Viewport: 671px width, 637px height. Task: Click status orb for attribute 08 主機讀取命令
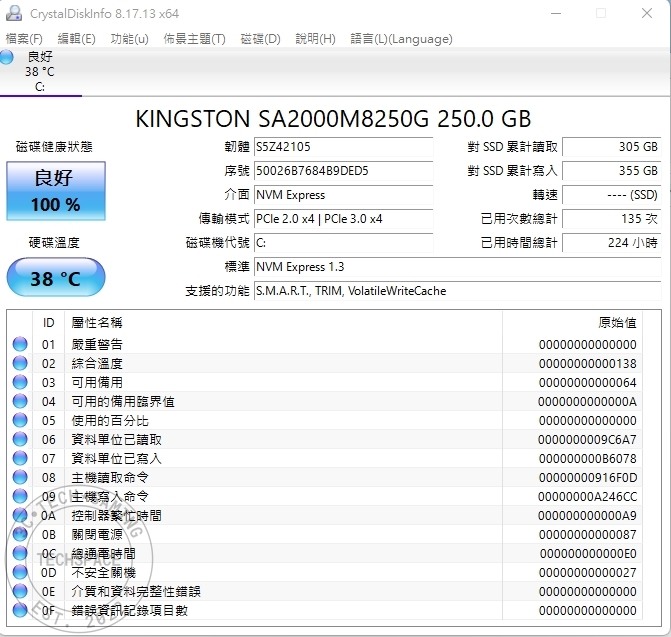pos(20,477)
